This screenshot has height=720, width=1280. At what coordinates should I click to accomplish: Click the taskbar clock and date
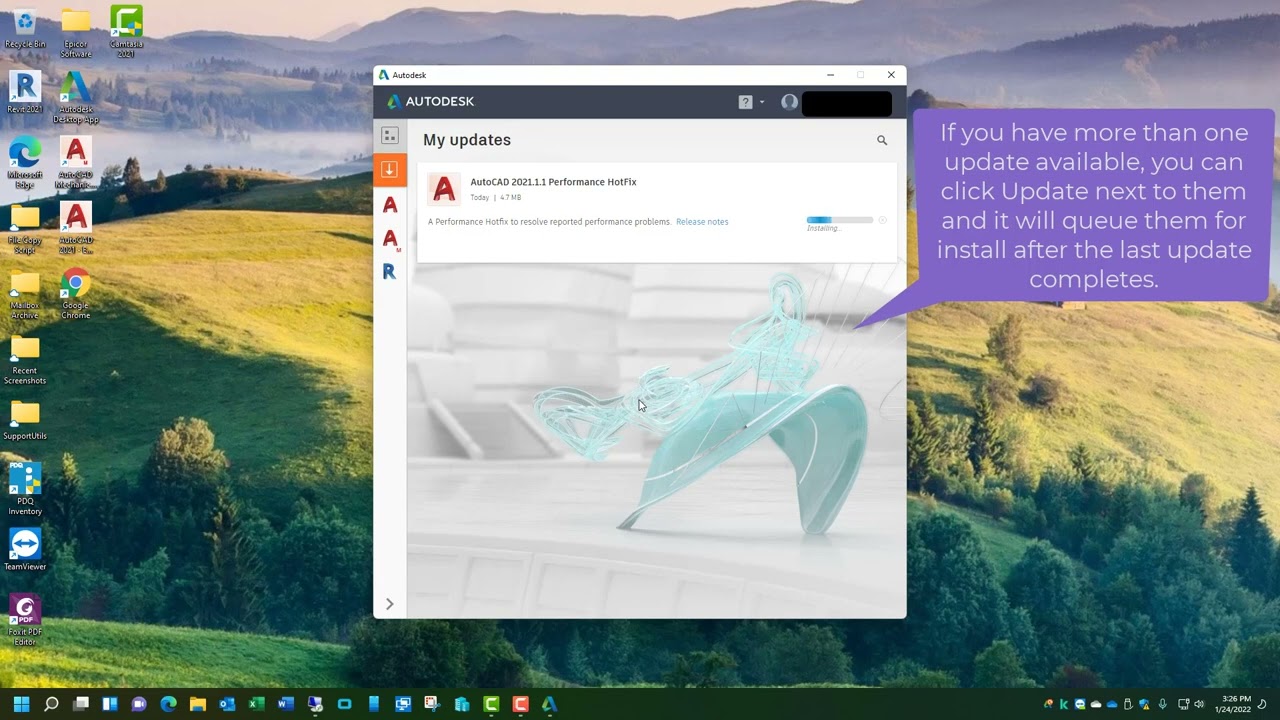click(x=1233, y=704)
